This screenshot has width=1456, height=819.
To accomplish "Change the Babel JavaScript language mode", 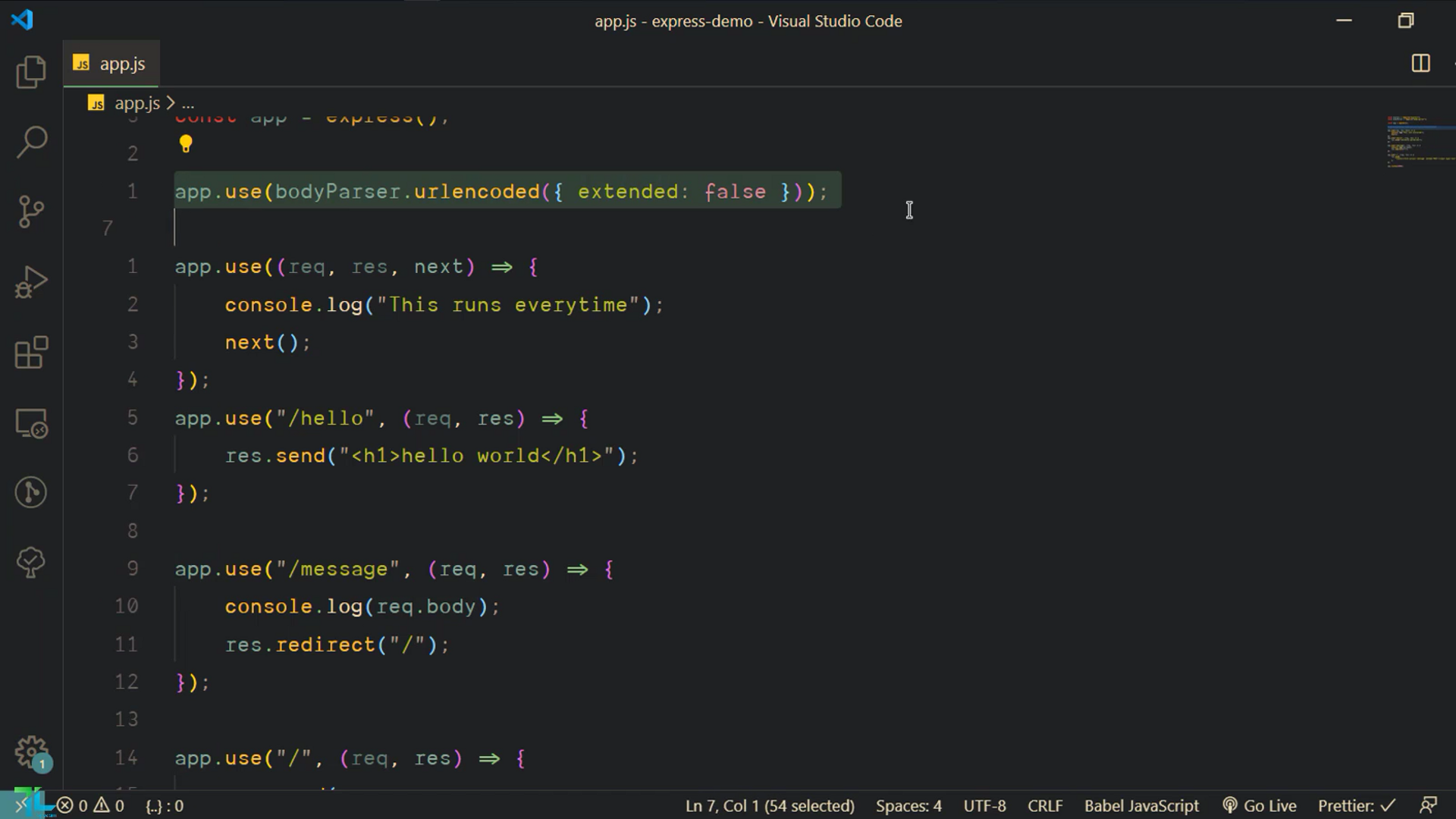I will pos(1141,805).
